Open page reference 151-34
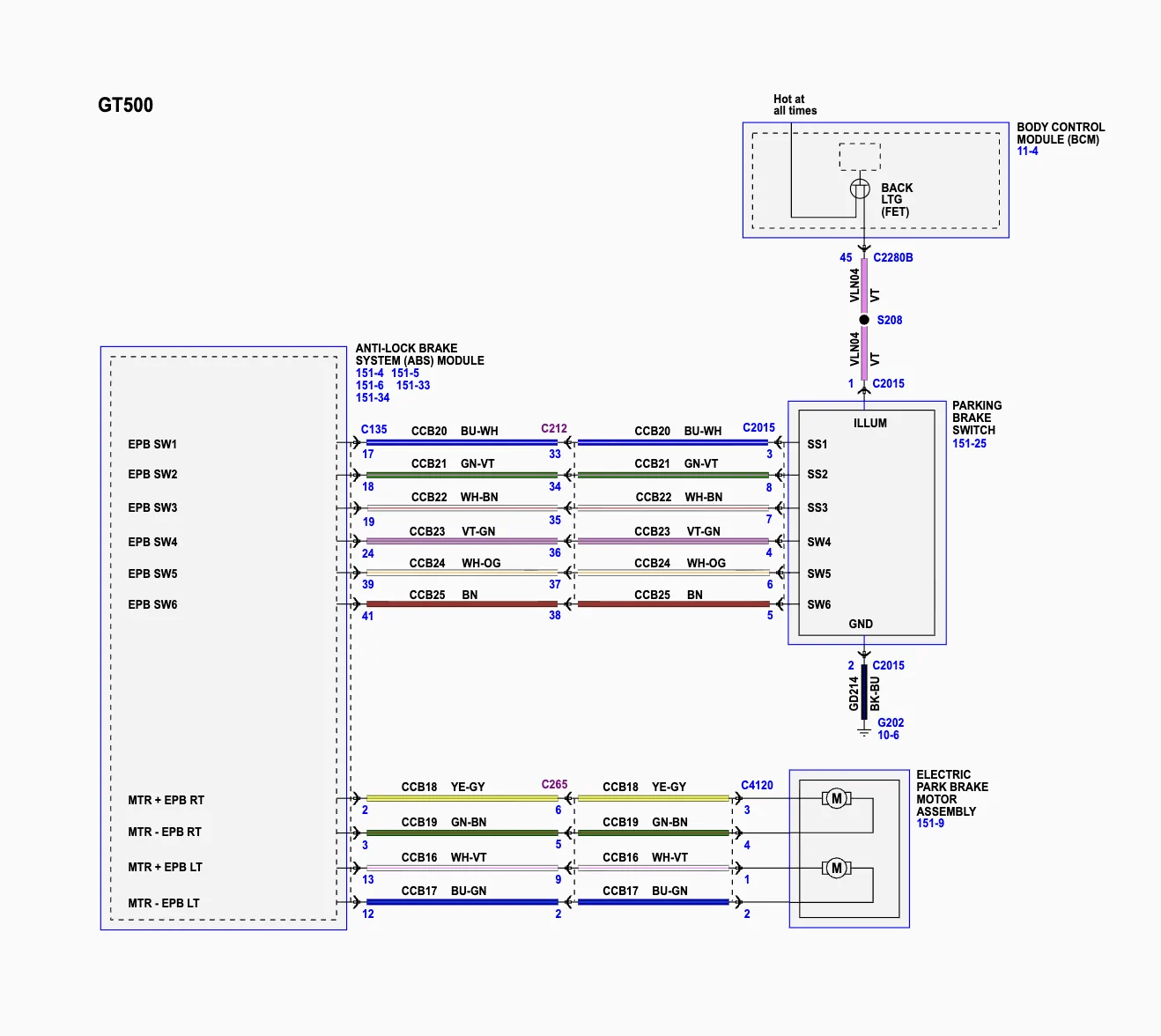 coord(373,398)
